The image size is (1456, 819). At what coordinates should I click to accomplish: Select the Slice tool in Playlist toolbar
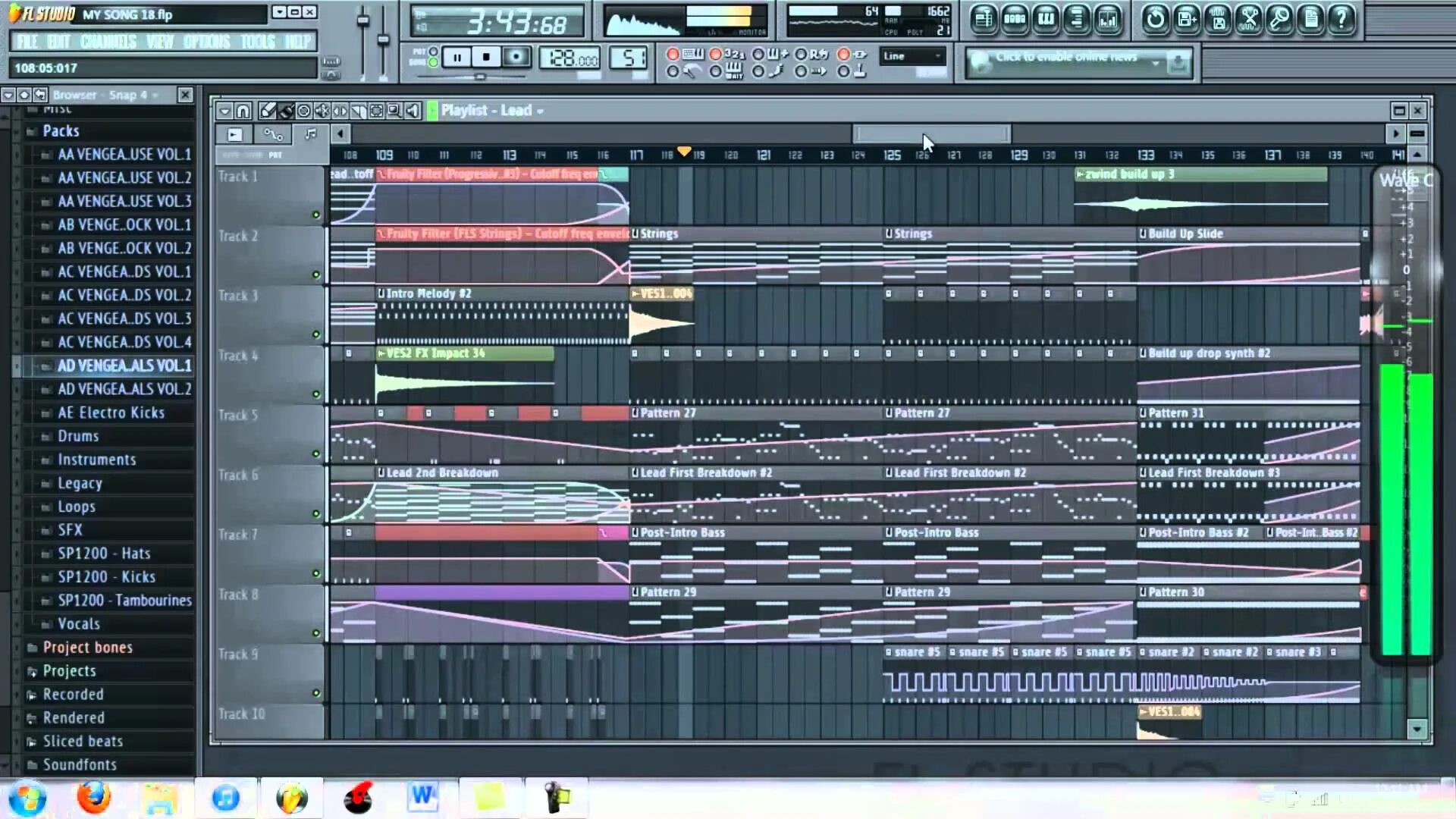click(358, 111)
